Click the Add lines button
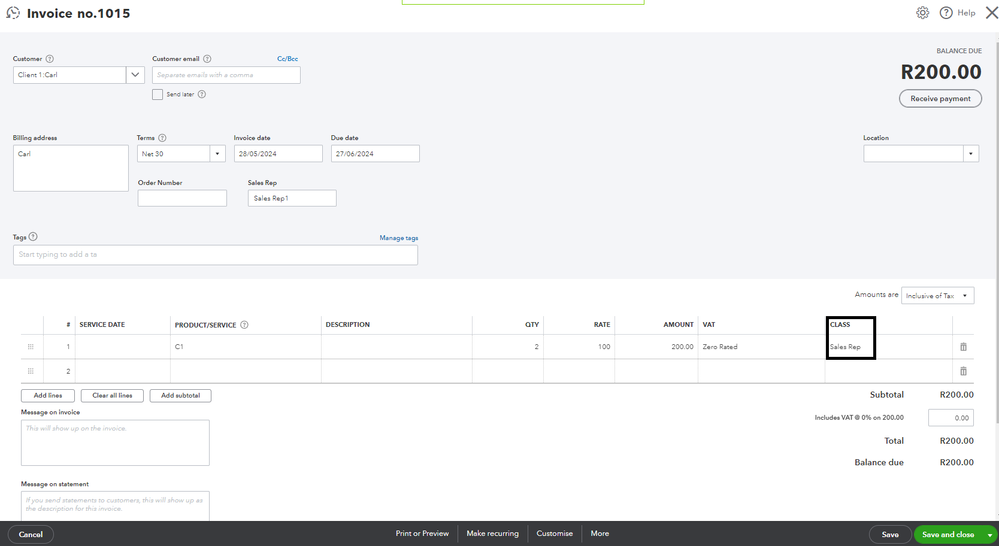 (48, 396)
